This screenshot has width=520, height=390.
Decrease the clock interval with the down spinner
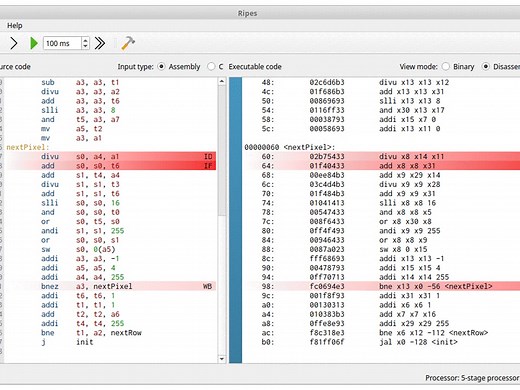pyautogui.click(x=85, y=46)
